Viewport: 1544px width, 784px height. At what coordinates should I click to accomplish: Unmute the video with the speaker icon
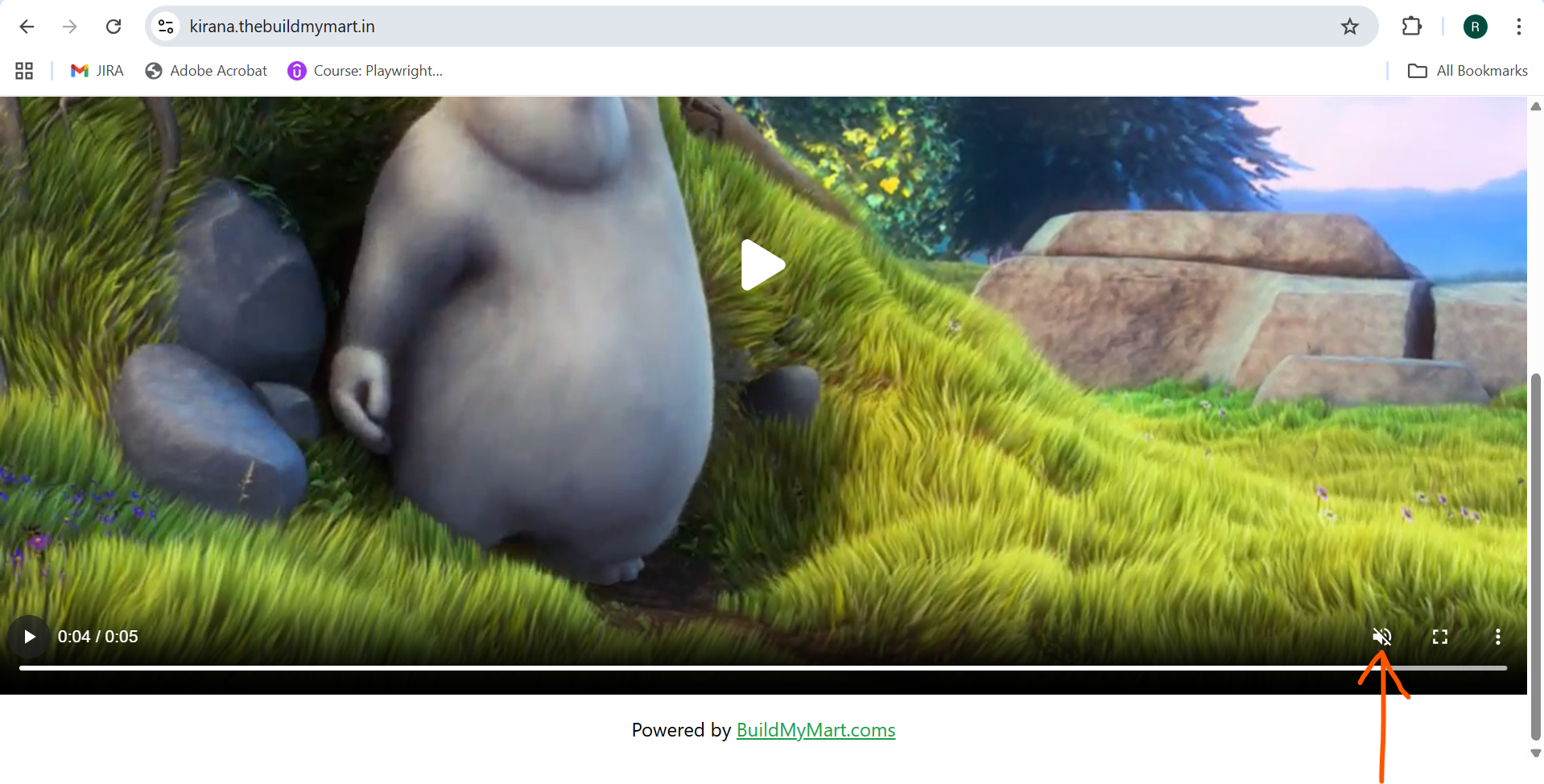click(x=1382, y=637)
